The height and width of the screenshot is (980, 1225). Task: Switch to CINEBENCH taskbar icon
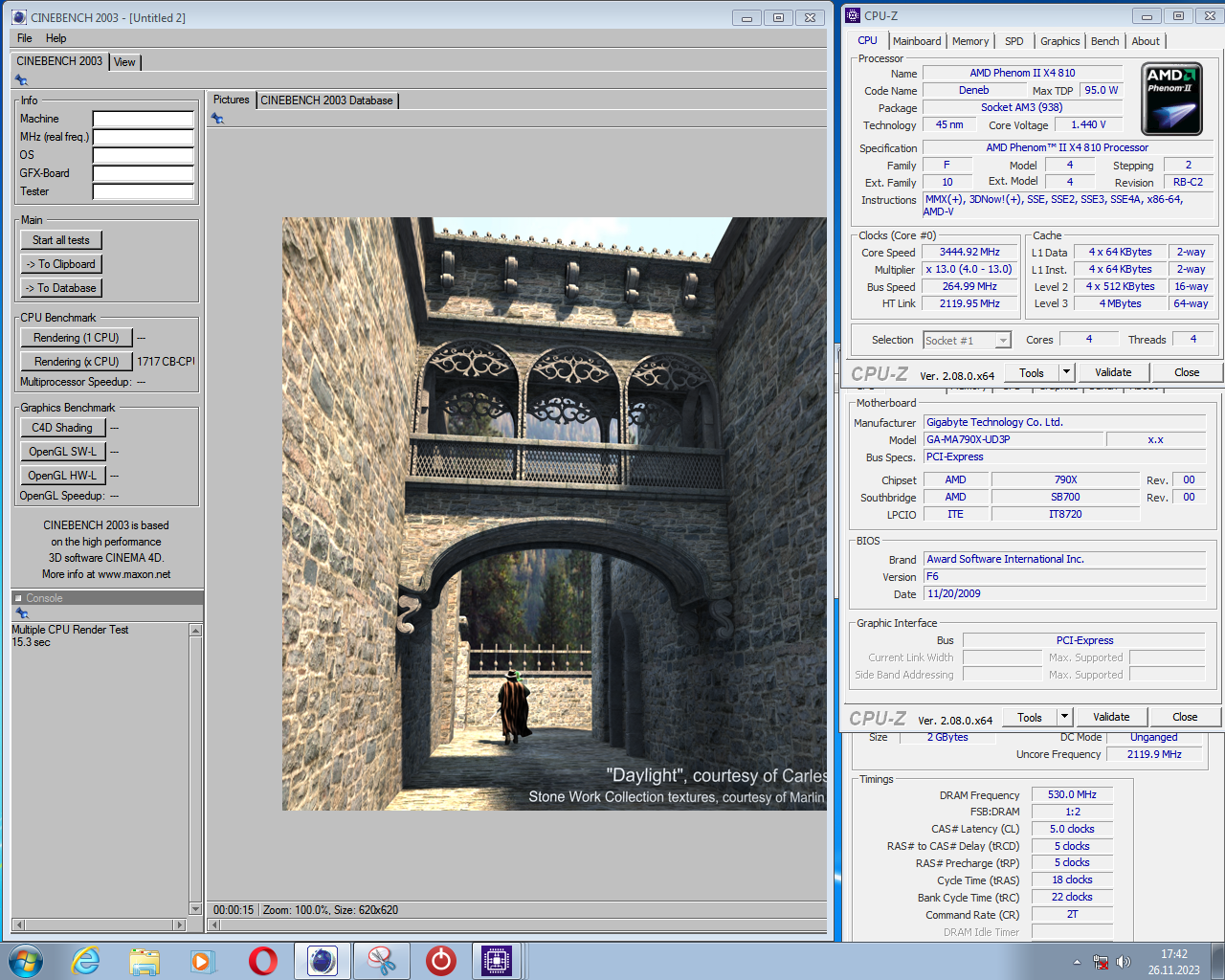click(323, 961)
